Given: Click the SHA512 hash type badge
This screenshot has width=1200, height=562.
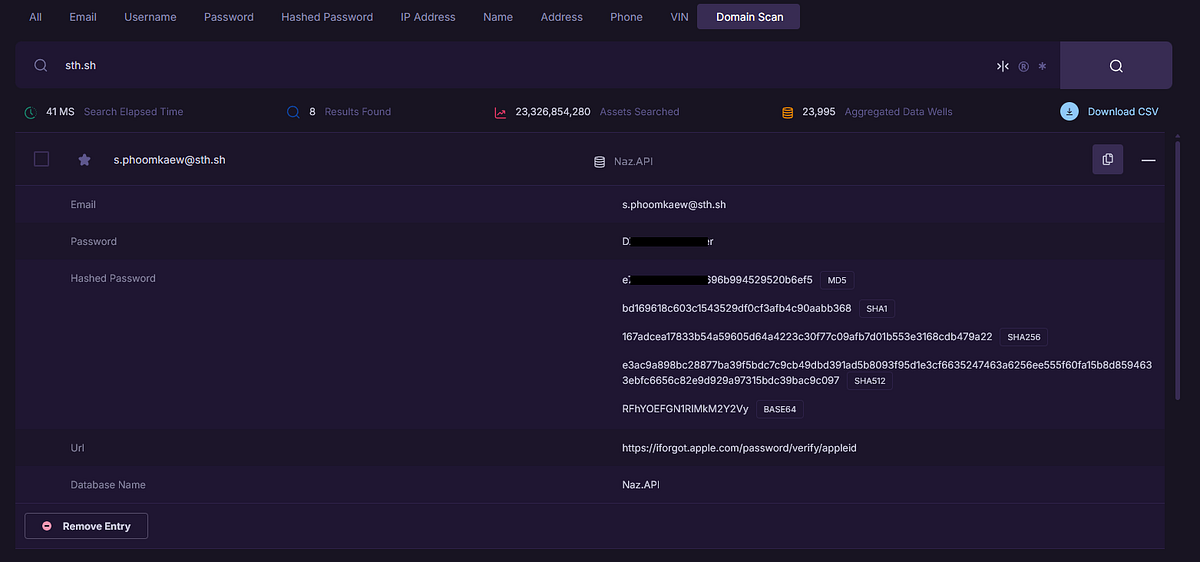Looking at the screenshot, I should pyautogui.click(x=870, y=381).
